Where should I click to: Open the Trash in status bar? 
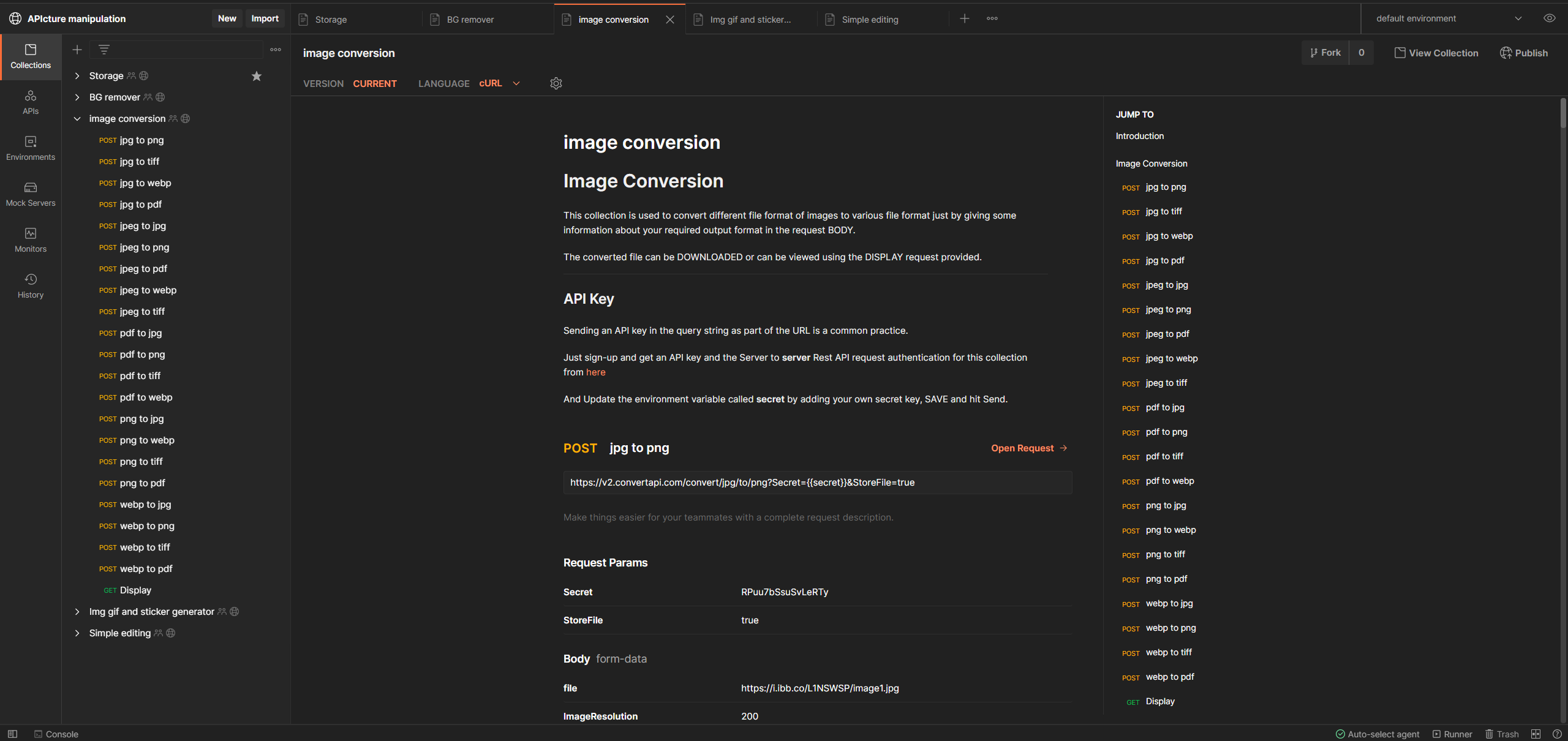1502,734
